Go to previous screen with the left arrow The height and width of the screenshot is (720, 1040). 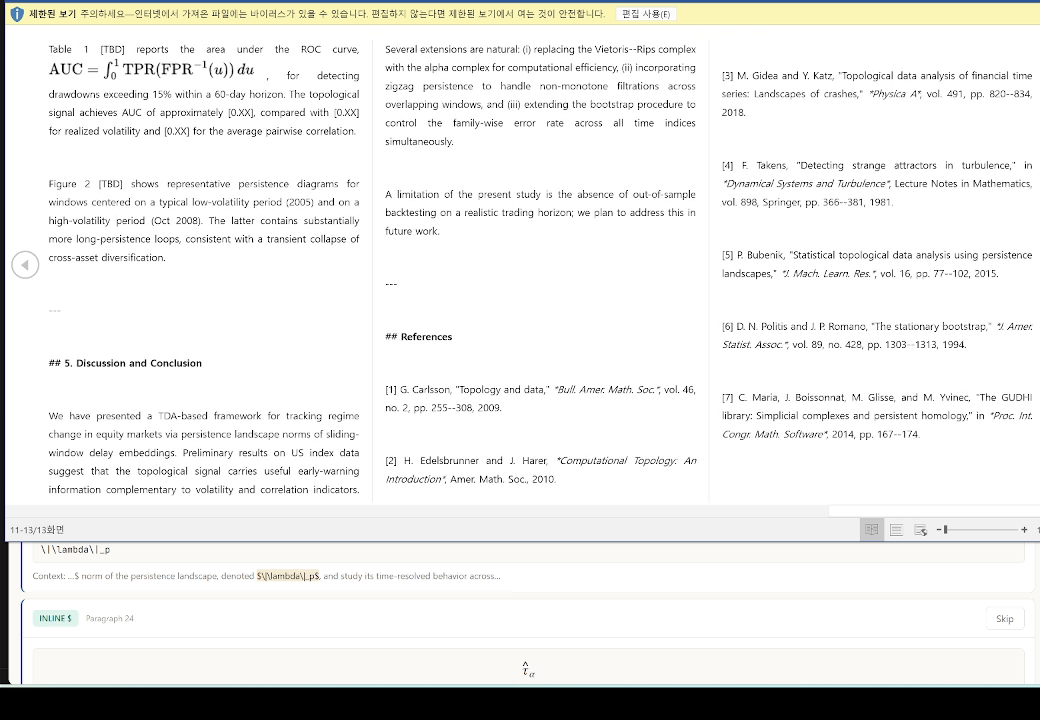[x=25, y=265]
